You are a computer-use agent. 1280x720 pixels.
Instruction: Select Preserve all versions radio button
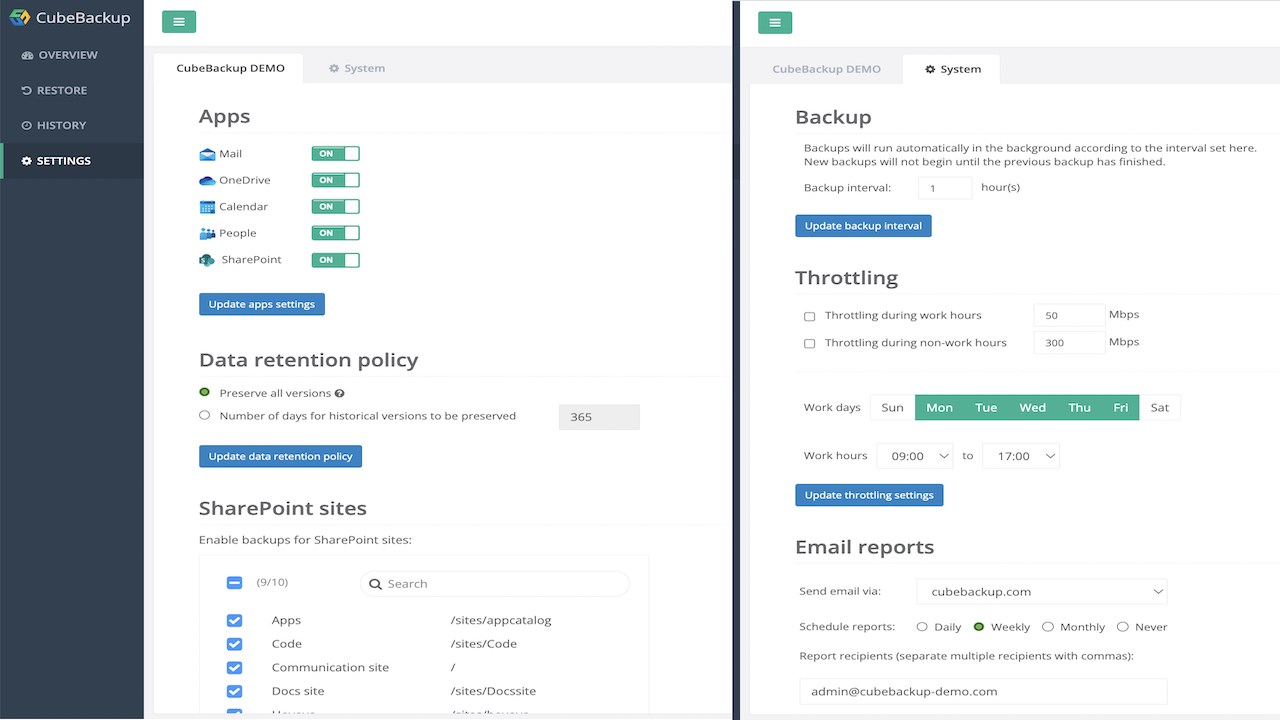pos(205,392)
